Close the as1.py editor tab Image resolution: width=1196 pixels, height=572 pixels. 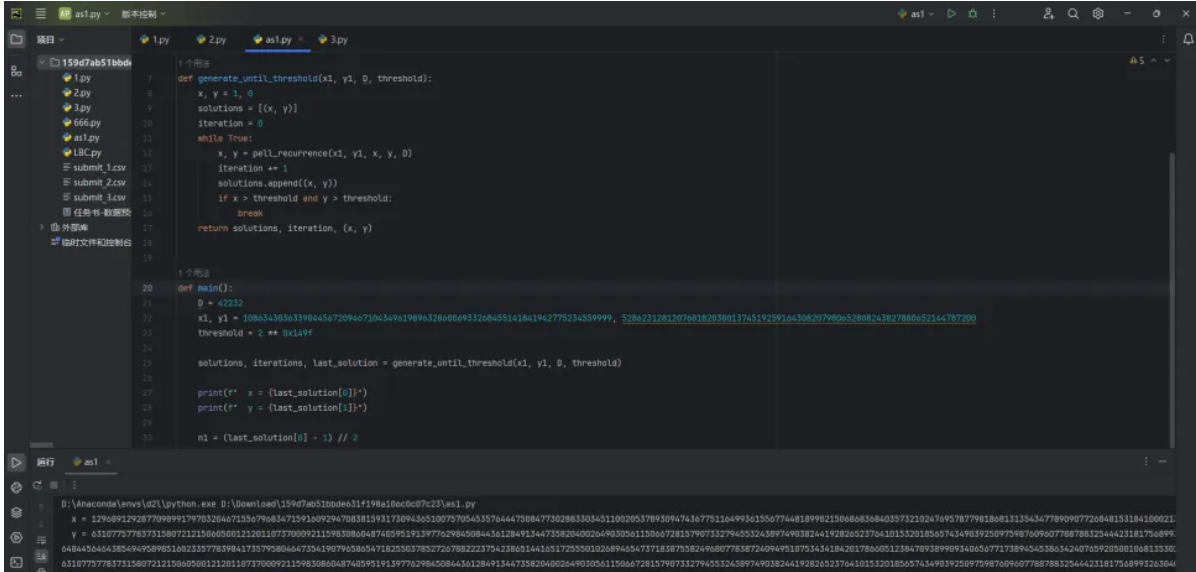tap(301, 39)
